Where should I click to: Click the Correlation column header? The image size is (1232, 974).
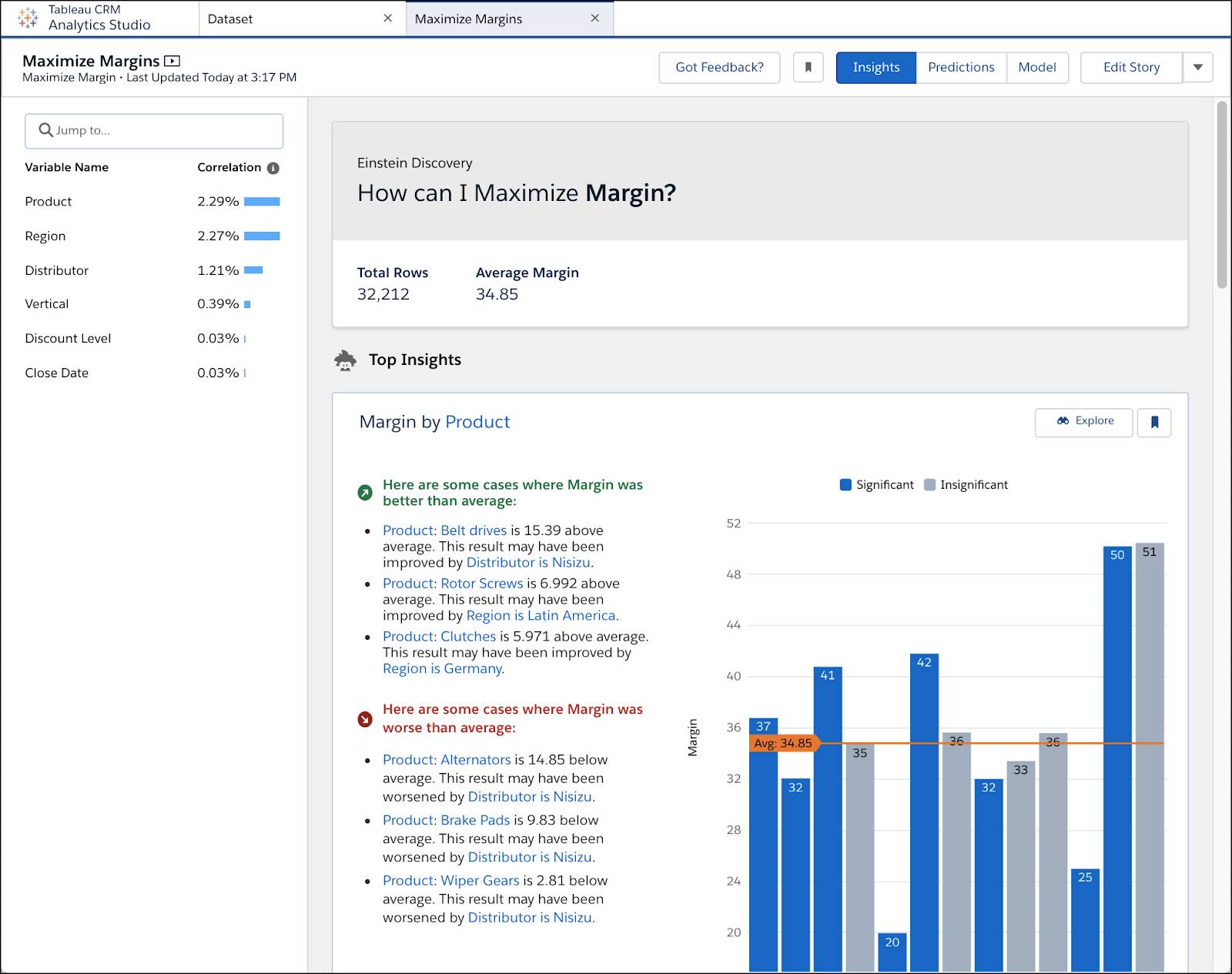229,168
